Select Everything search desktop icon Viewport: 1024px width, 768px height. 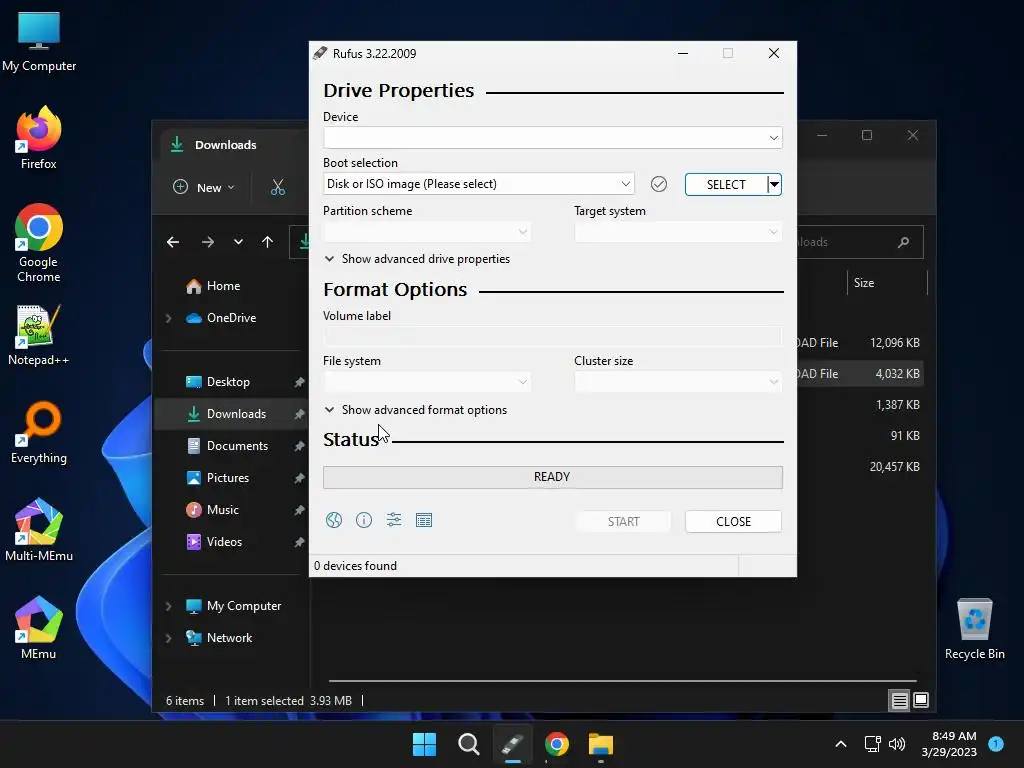tap(39, 432)
